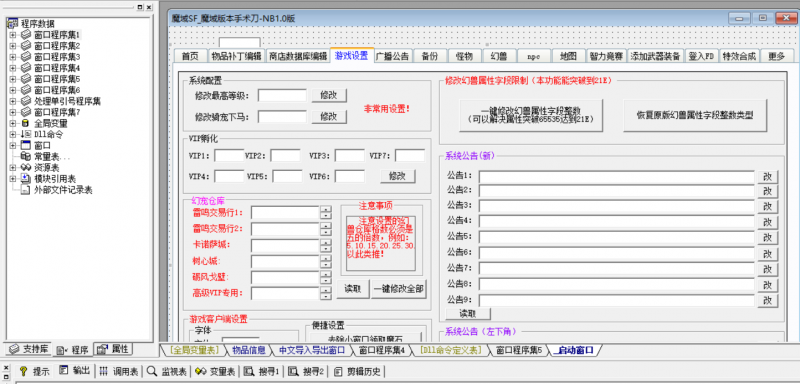Expand the 窗口程序集3 tree node
This screenshot has width=800, height=384.
(12, 57)
